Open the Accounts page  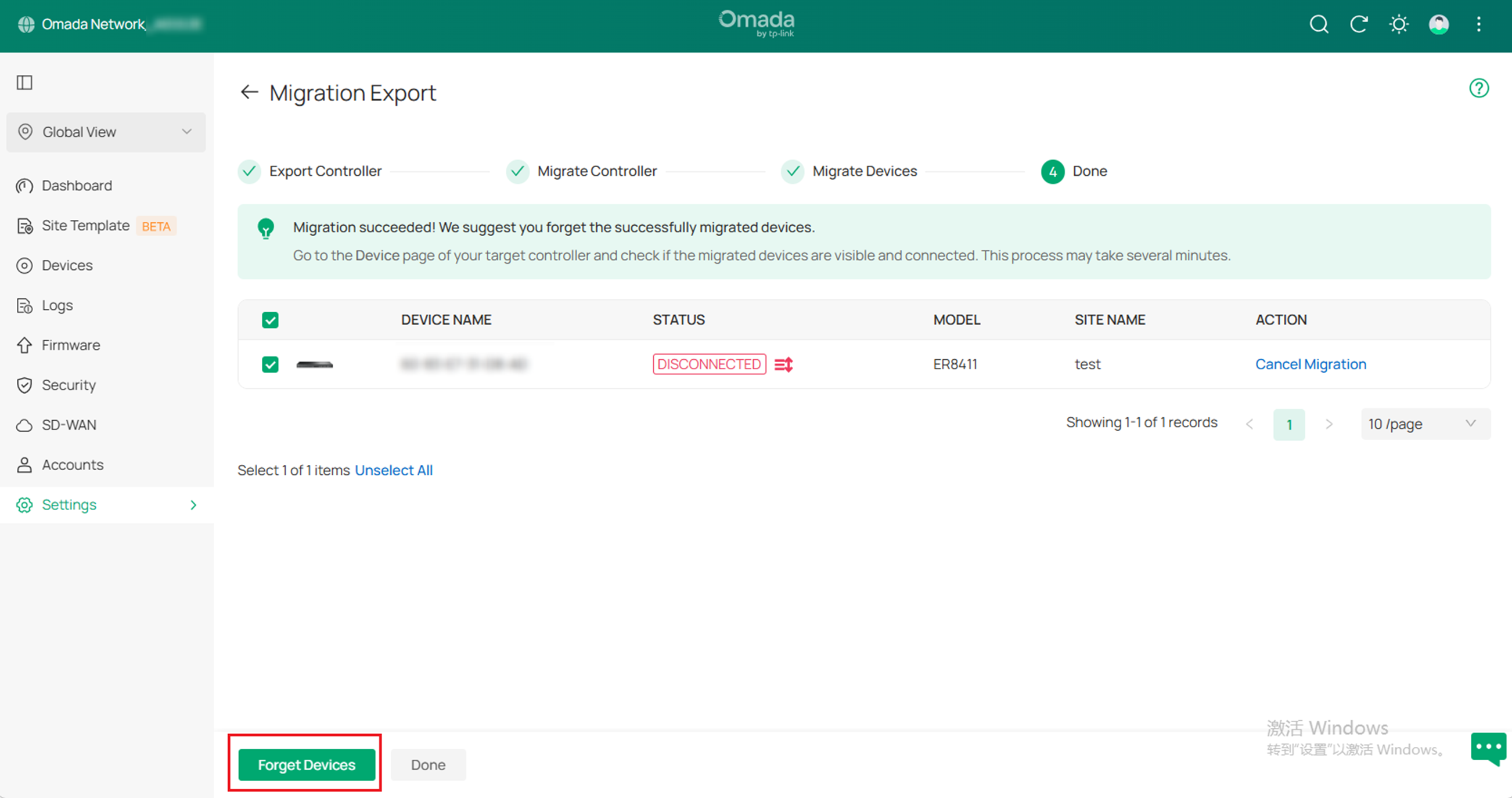click(x=71, y=464)
